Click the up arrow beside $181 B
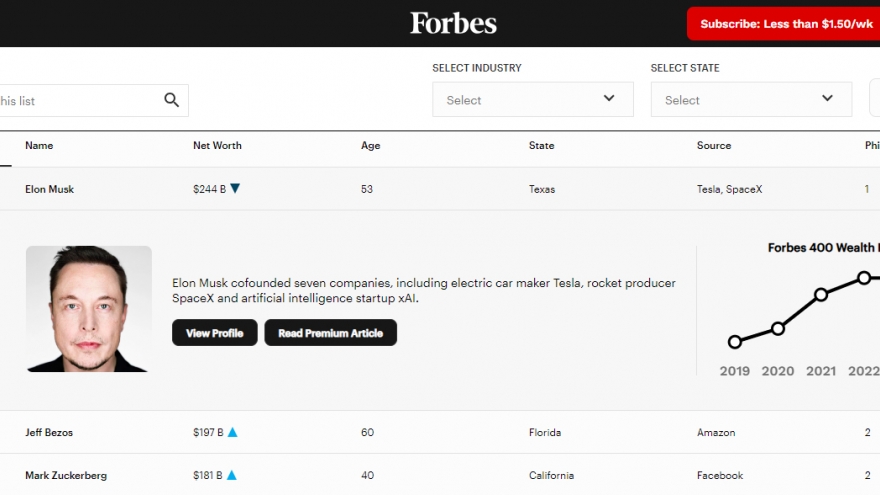 coord(232,475)
